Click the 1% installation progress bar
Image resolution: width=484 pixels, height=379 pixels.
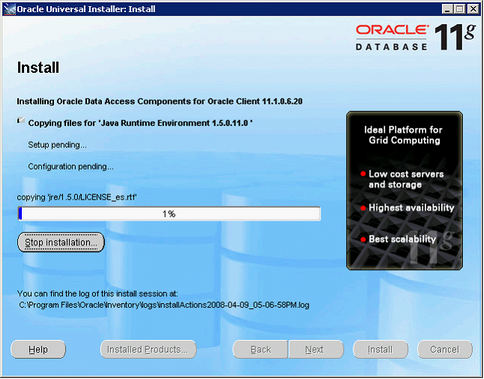pyautogui.click(x=169, y=214)
